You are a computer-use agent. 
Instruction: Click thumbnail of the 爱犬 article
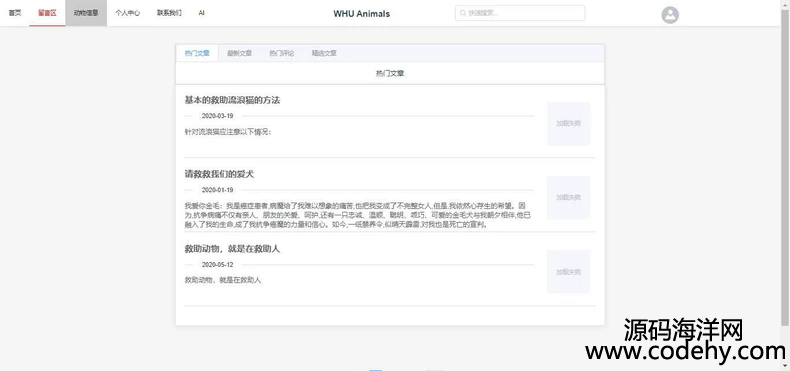click(x=568, y=198)
